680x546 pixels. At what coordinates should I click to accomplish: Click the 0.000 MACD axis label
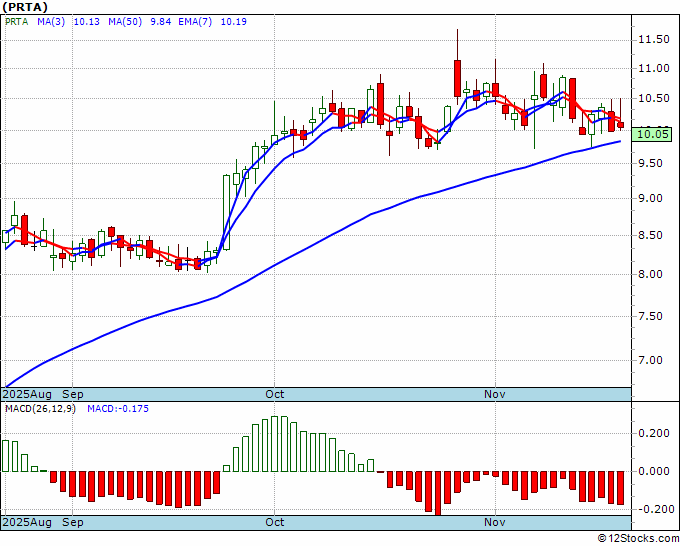click(654, 471)
